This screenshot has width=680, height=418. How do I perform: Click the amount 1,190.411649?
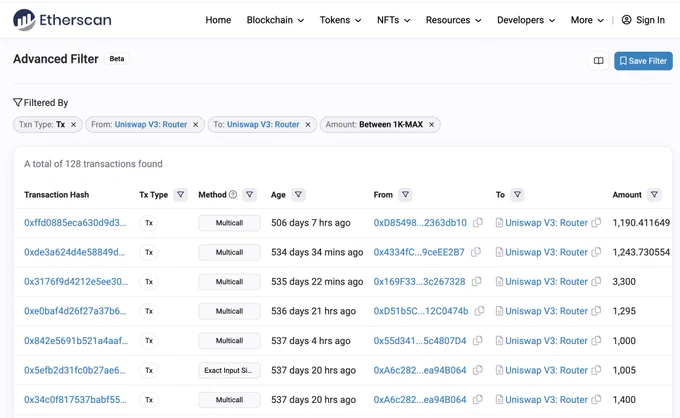[x=641, y=222]
